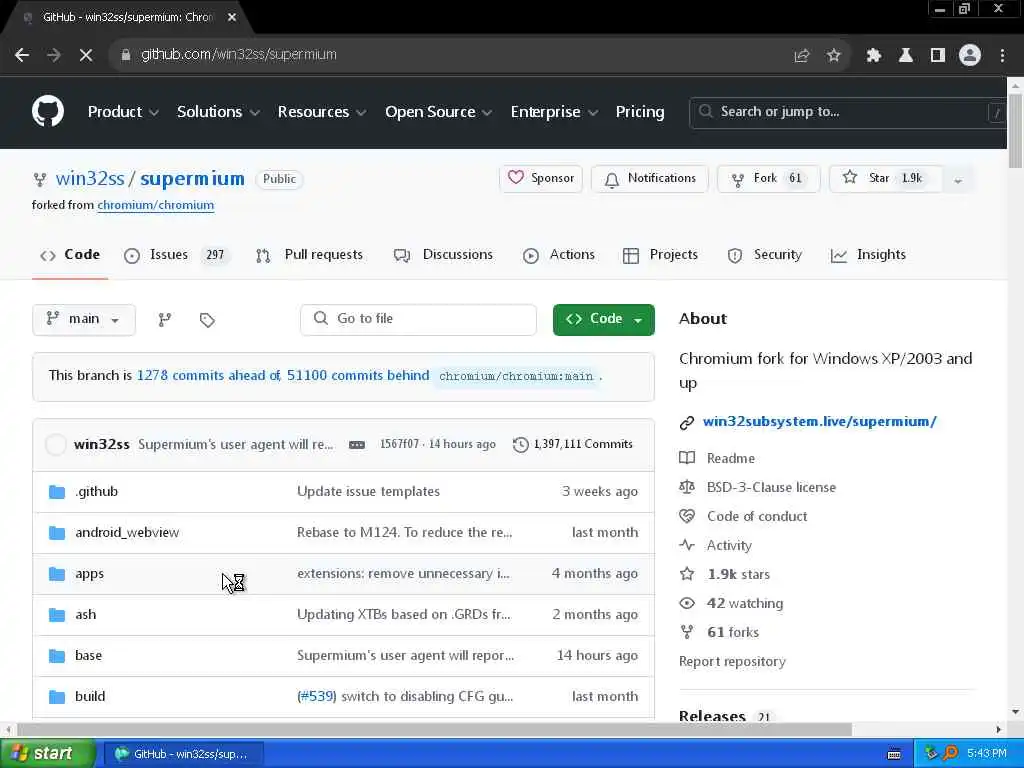Expand the green Code dropdown
The width and height of the screenshot is (1024, 768).
click(x=637, y=319)
